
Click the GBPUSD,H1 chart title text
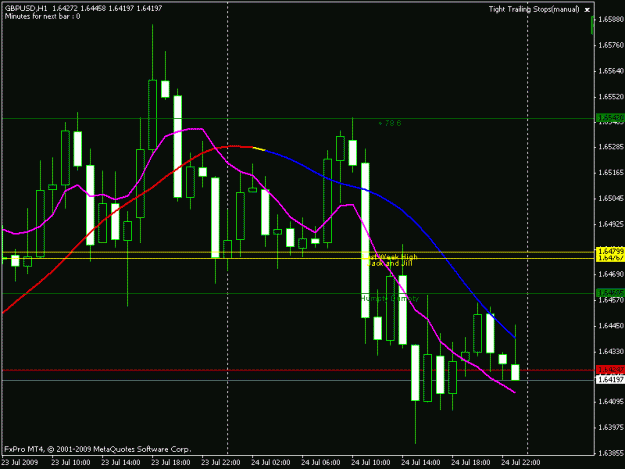[26, 8]
